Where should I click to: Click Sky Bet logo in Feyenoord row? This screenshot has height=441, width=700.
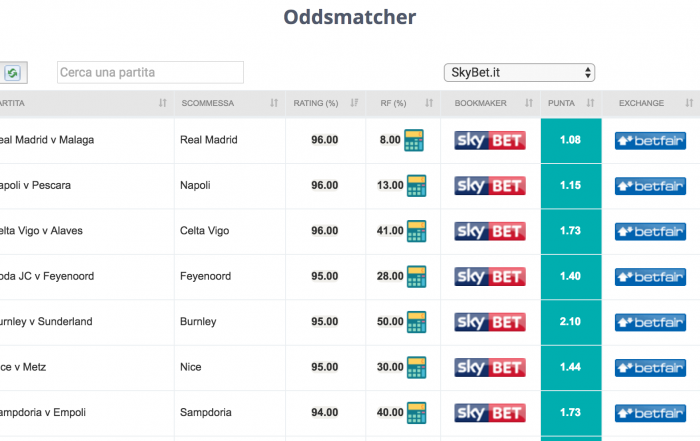point(490,277)
